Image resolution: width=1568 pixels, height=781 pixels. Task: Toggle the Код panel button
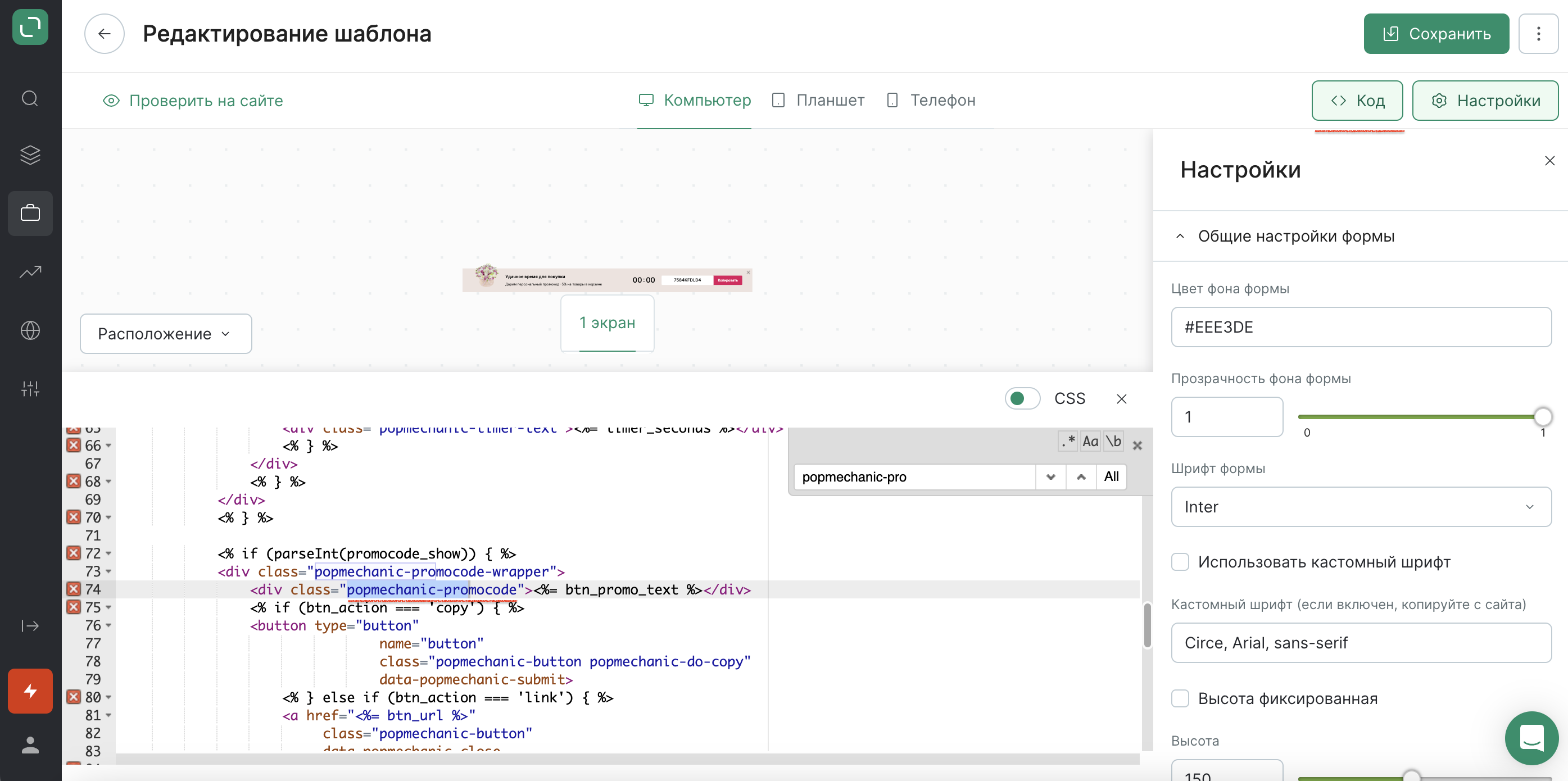point(1356,101)
